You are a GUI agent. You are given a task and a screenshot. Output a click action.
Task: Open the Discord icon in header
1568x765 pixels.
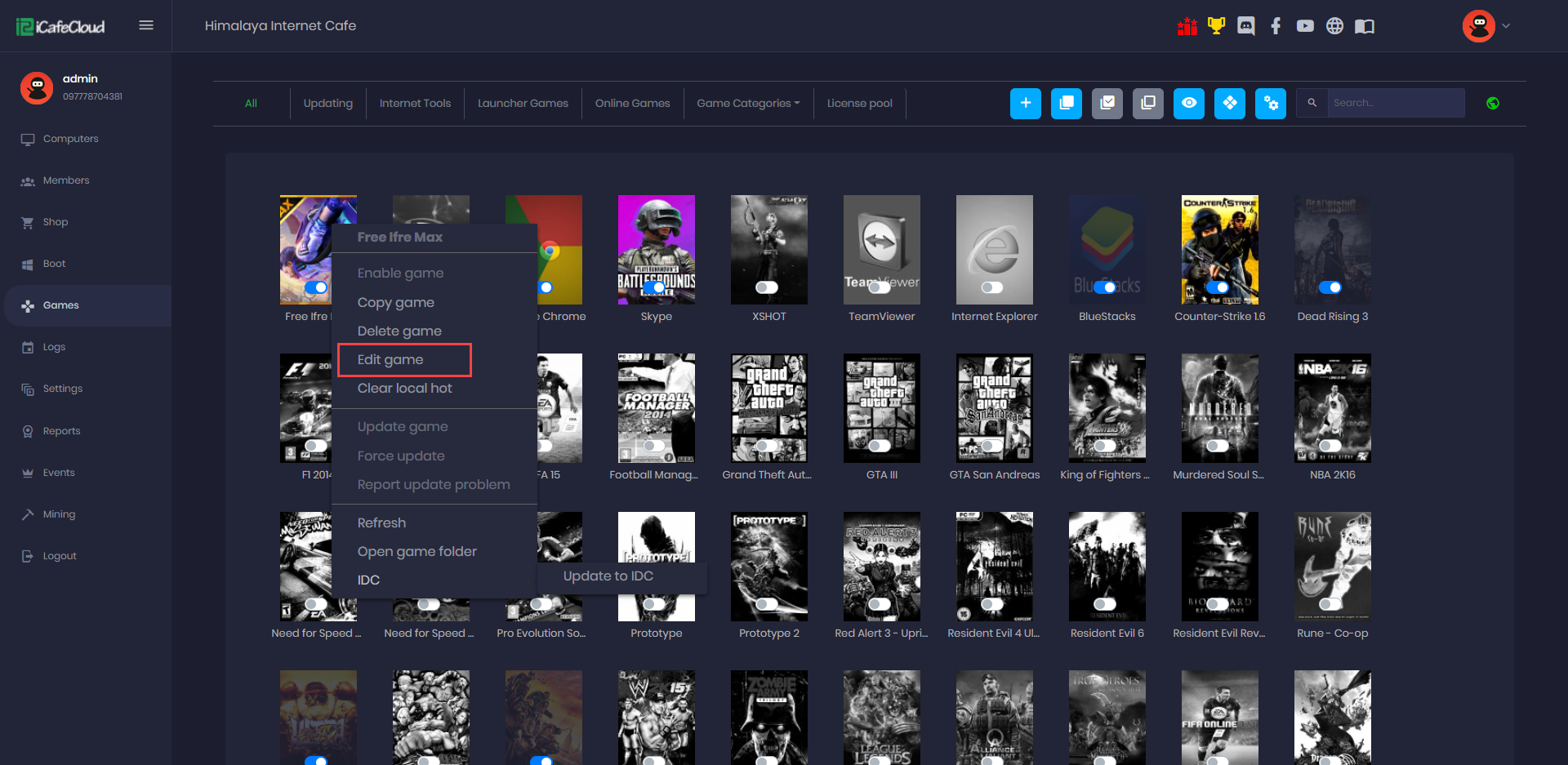coord(1245,26)
